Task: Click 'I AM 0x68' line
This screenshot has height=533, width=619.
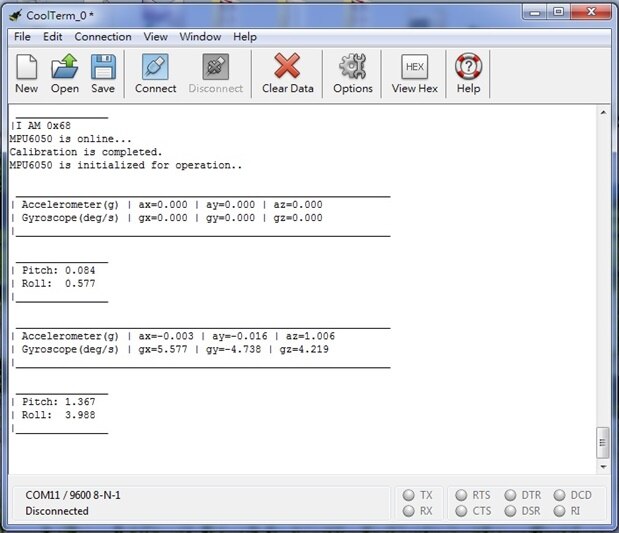Action: coord(43,126)
